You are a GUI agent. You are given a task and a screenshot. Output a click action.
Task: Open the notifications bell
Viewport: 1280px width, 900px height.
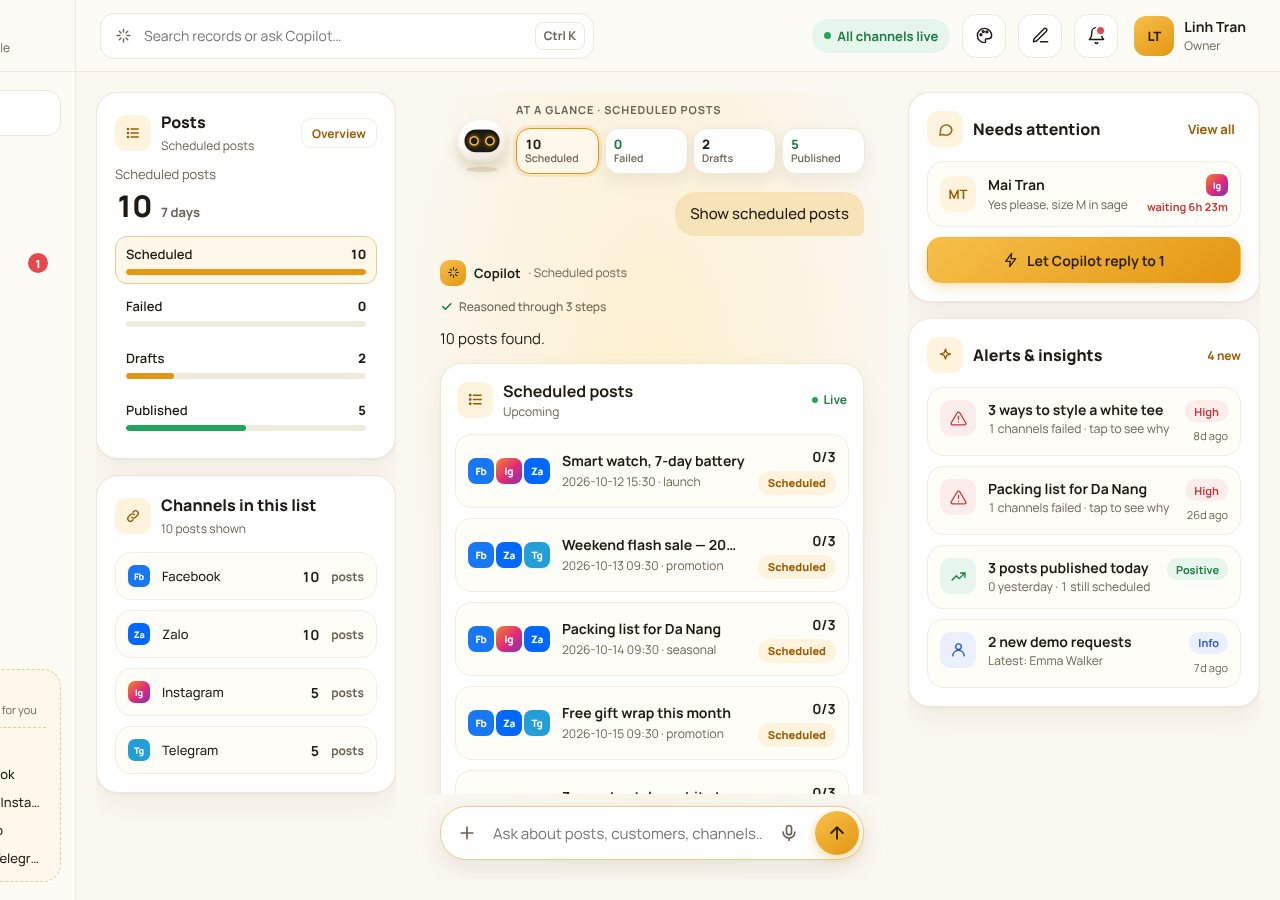[x=1096, y=36]
